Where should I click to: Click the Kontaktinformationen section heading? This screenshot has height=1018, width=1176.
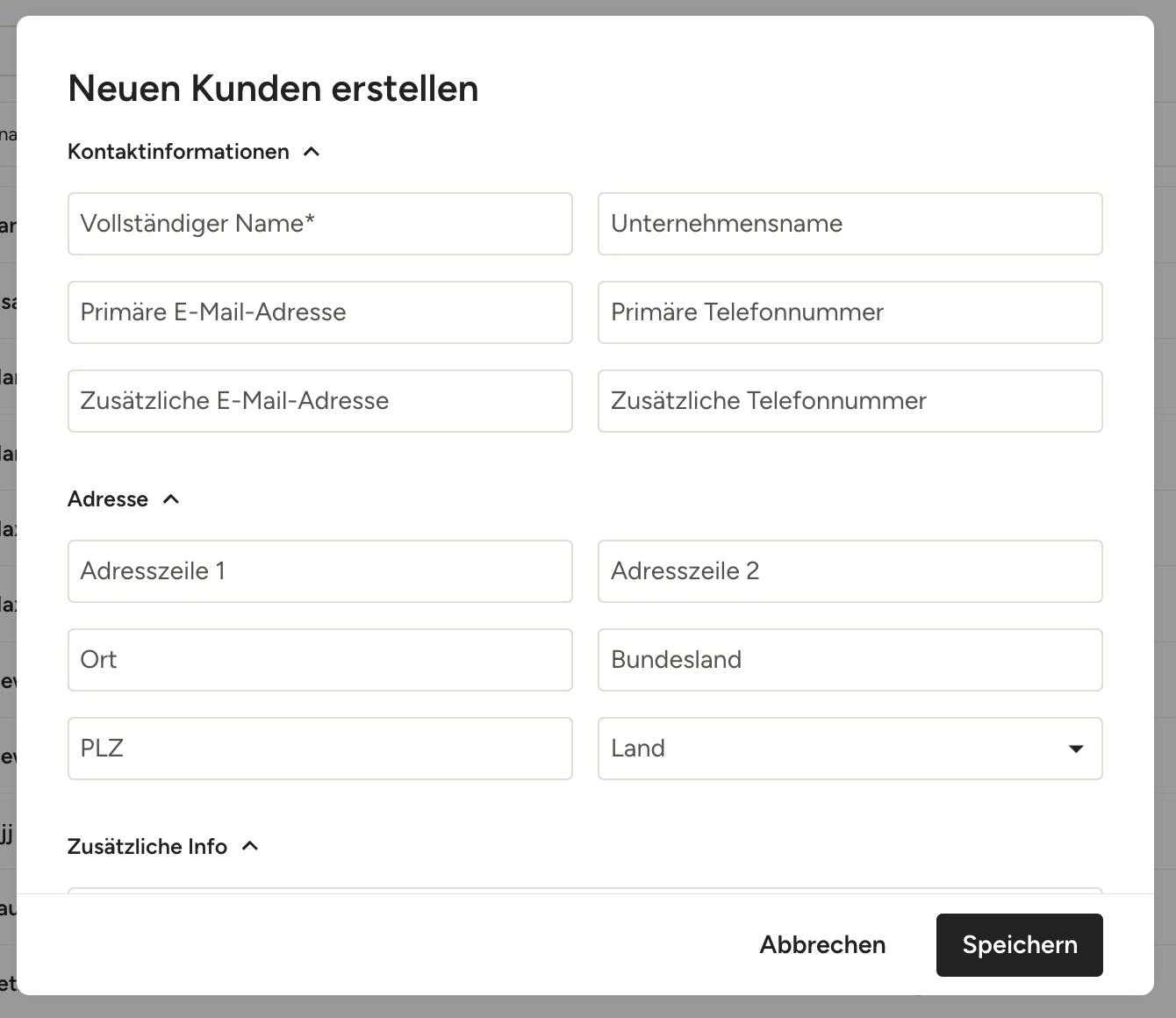pos(178,152)
